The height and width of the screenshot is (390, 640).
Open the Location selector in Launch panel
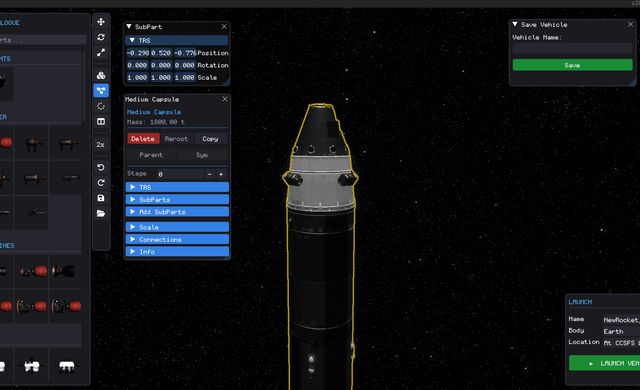click(x=622, y=343)
